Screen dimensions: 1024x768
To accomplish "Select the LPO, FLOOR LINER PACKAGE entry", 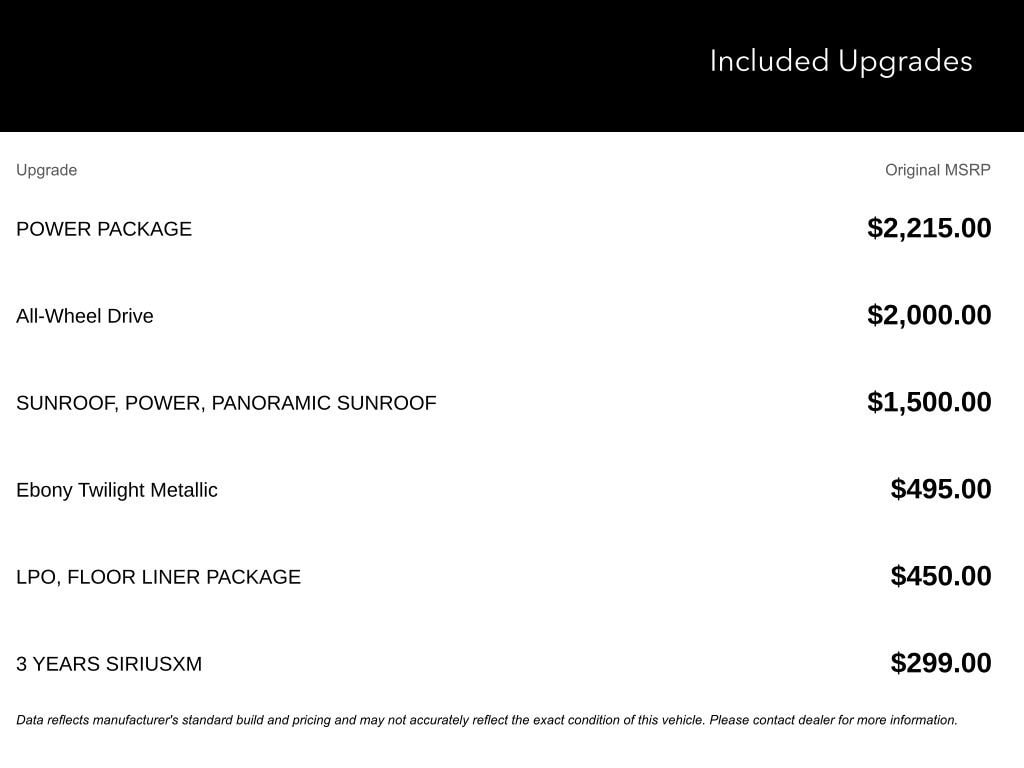I will (159, 577).
